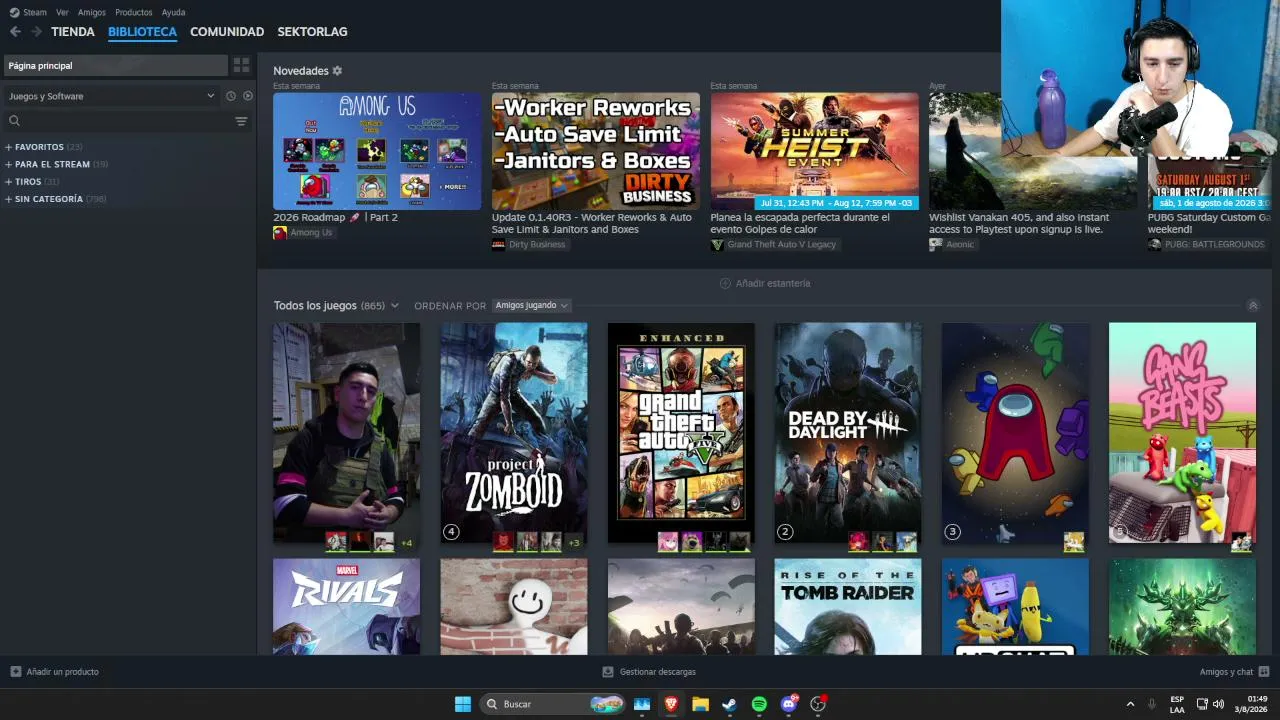Open the Gang Beasts cover
1280x720 pixels.
[x=1182, y=433]
